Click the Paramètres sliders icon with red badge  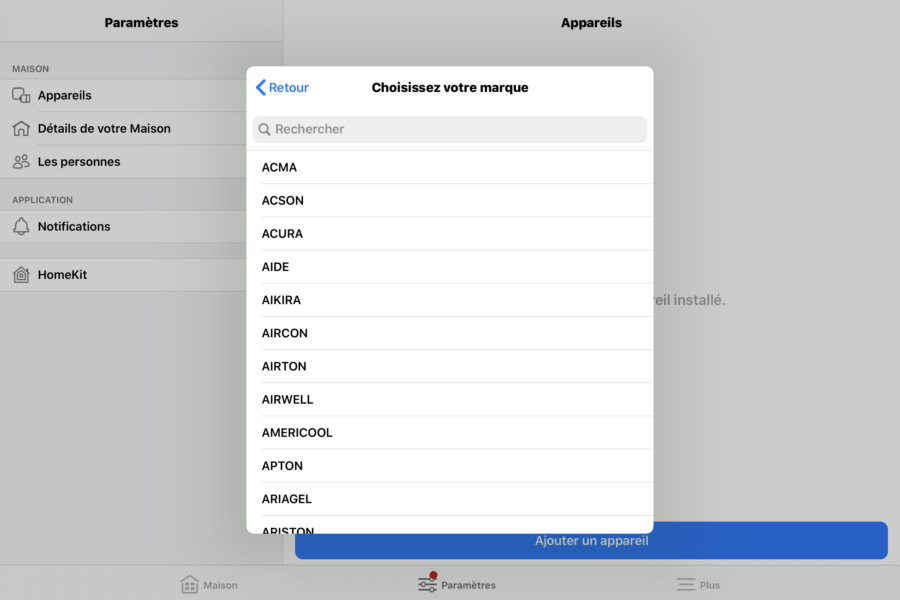click(x=428, y=583)
